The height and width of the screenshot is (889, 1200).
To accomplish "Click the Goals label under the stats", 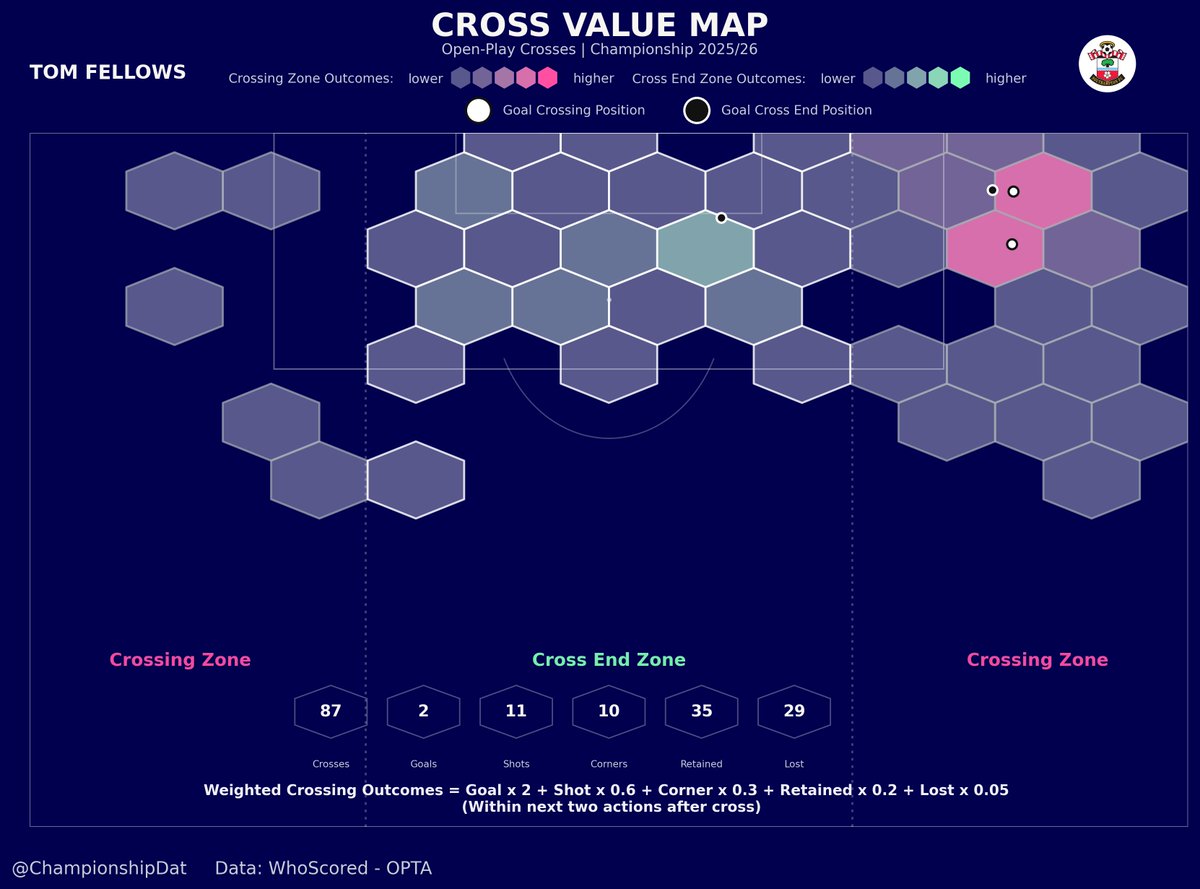I will [x=424, y=764].
